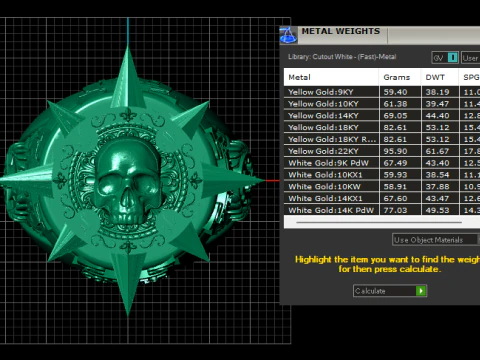
Task: Click the 37.88 DWT value
Action: 438,187
